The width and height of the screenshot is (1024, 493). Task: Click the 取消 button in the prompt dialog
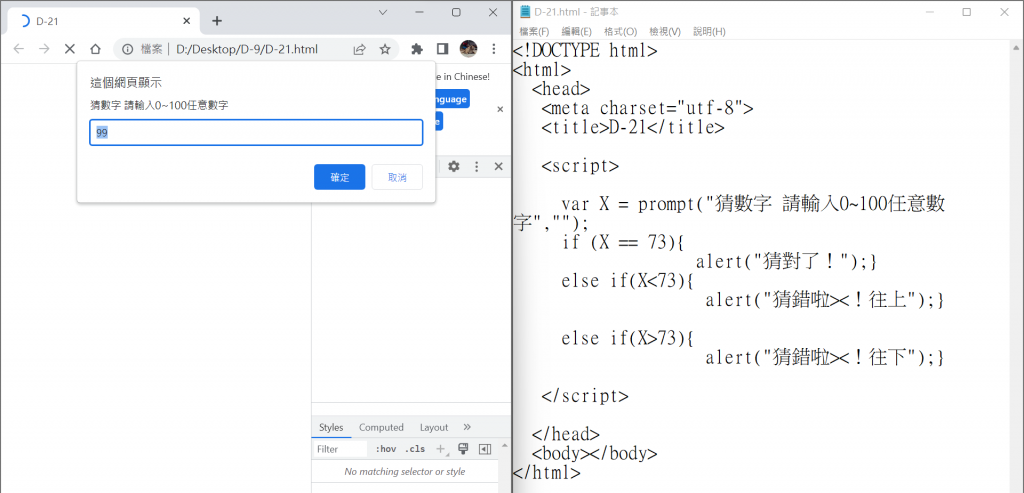tap(397, 177)
